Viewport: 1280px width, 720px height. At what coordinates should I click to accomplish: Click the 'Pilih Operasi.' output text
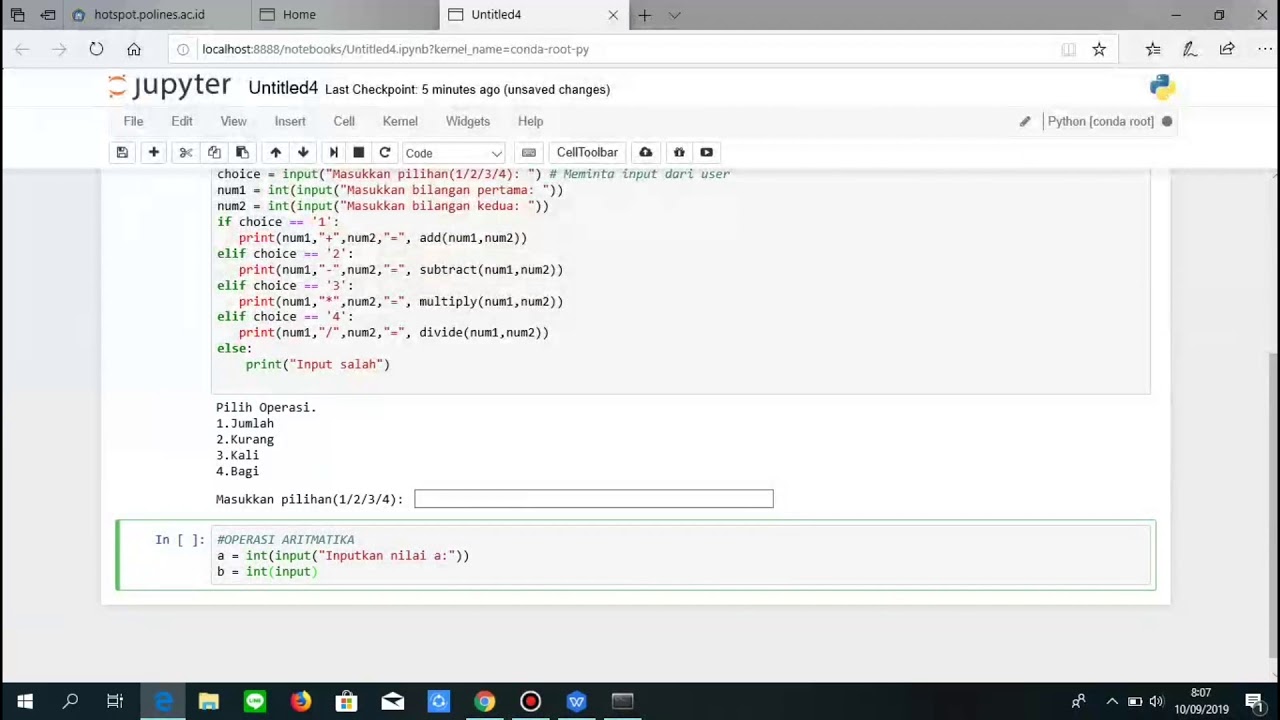pos(266,408)
